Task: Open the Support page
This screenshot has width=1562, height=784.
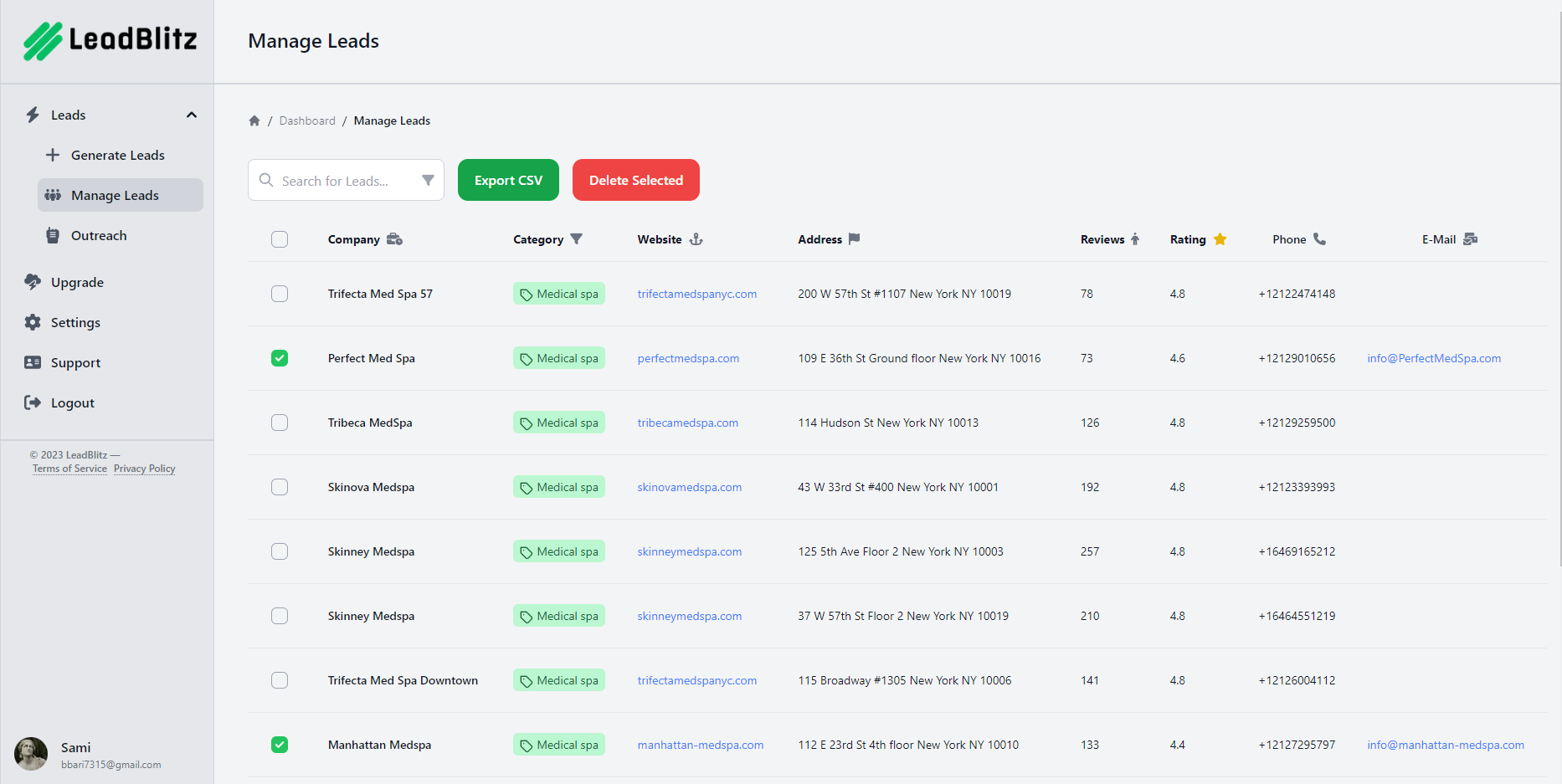Action: (75, 362)
